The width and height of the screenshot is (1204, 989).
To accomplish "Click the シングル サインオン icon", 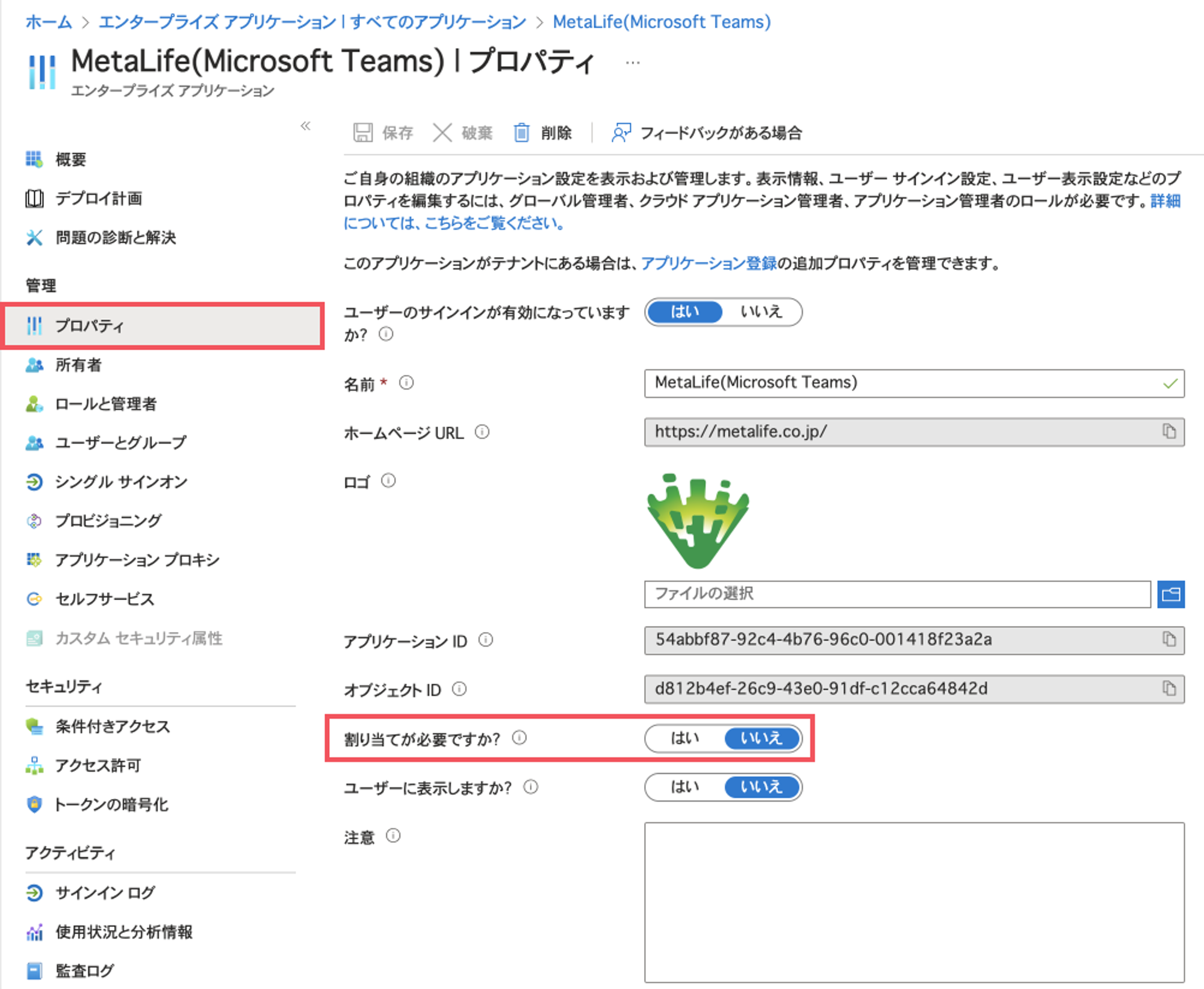I will pos(34,482).
